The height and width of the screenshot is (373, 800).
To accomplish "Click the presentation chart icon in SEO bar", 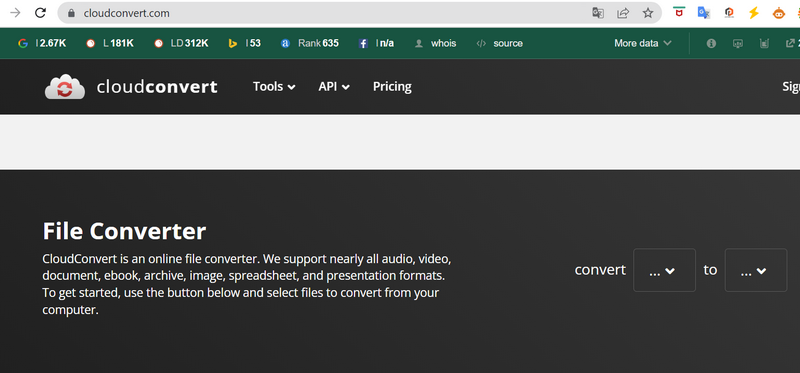I will tap(738, 43).
